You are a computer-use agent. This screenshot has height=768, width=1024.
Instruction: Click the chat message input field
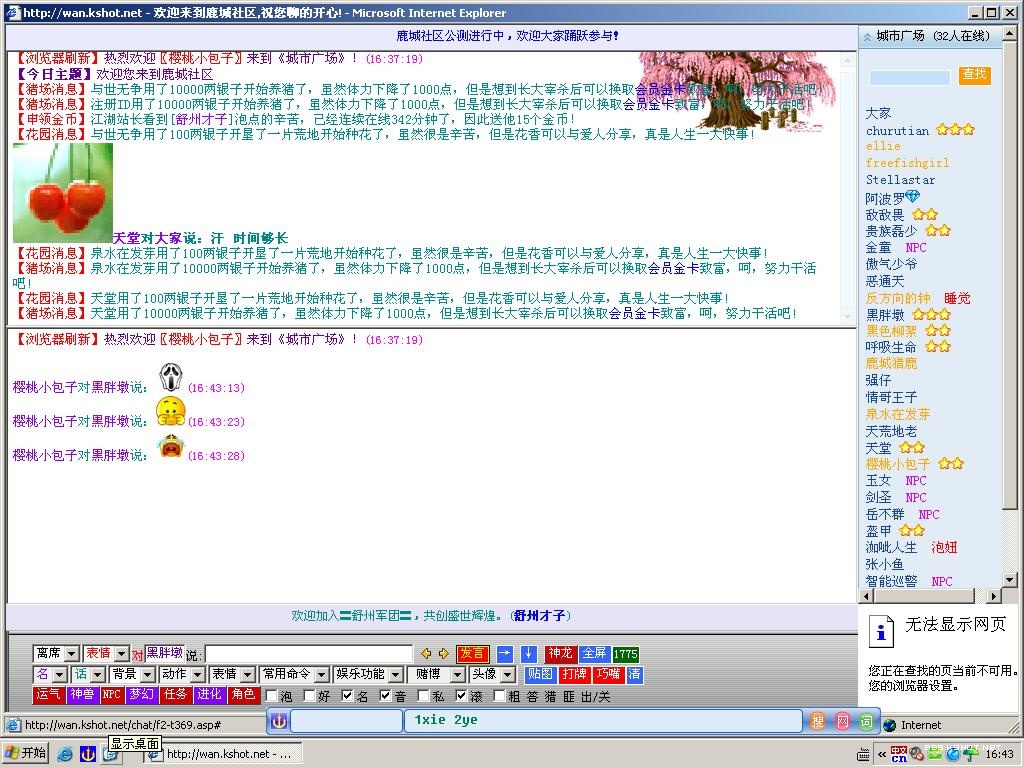pyautogui.click(x=308, y=654)
